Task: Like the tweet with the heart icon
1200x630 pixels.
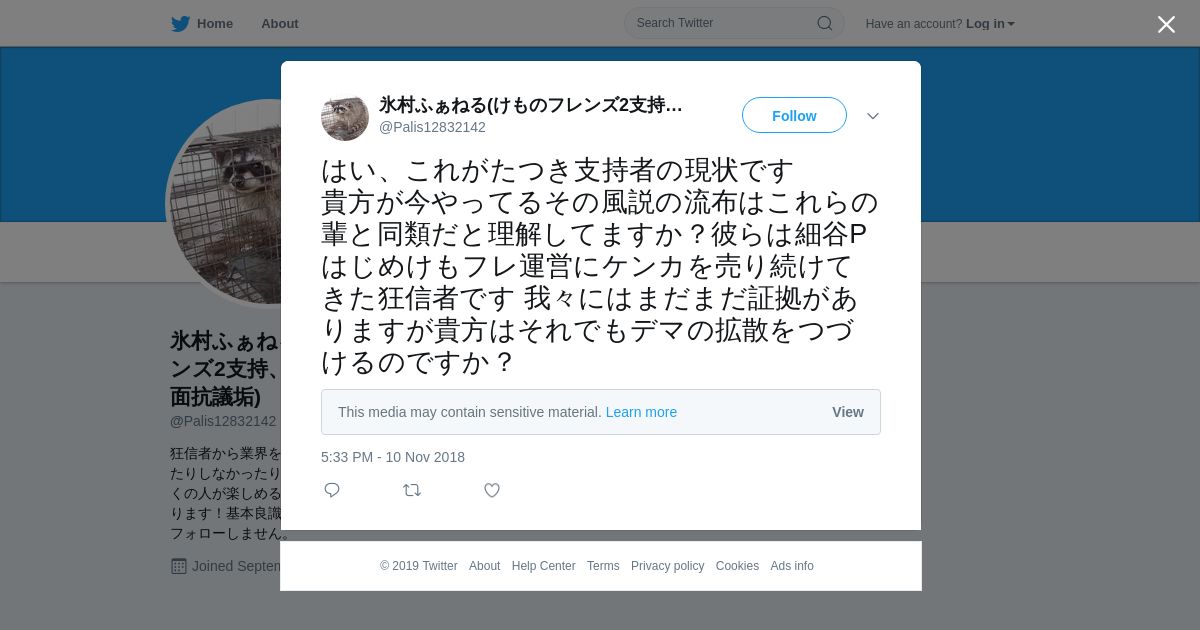Action: [492, 490]
